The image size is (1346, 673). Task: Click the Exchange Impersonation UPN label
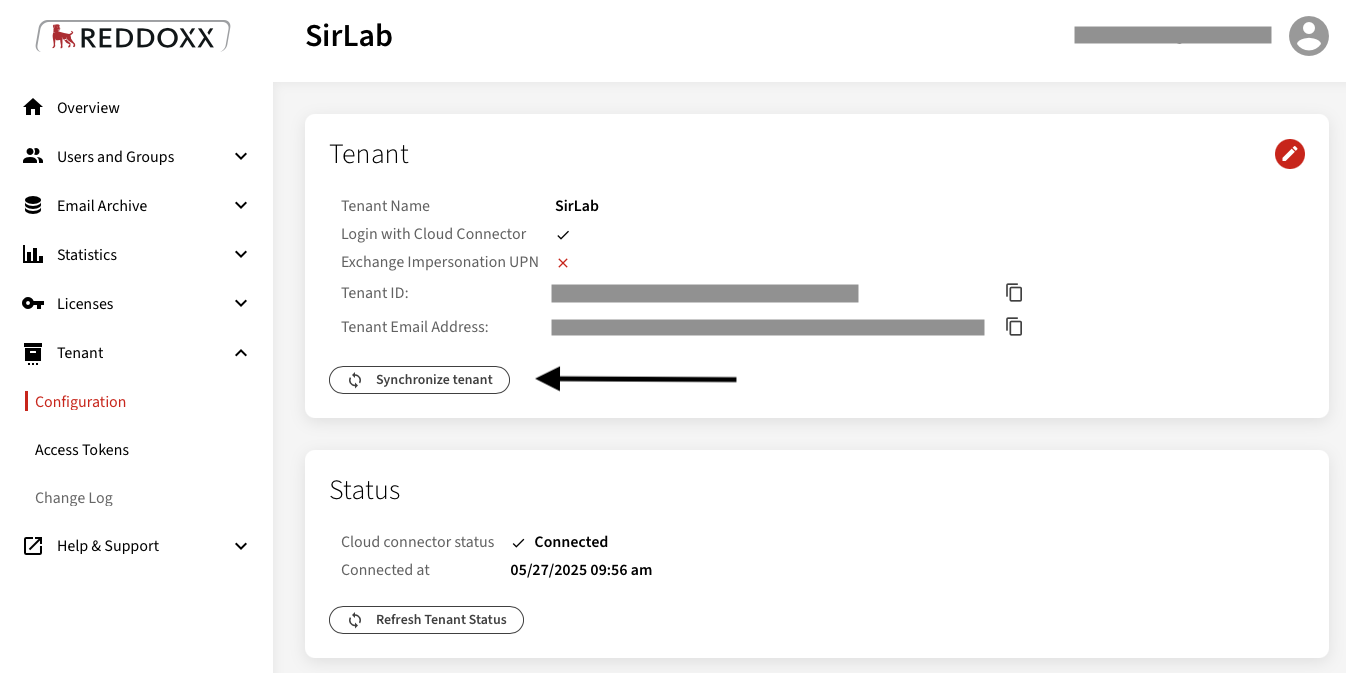click(x=440, y=262)
